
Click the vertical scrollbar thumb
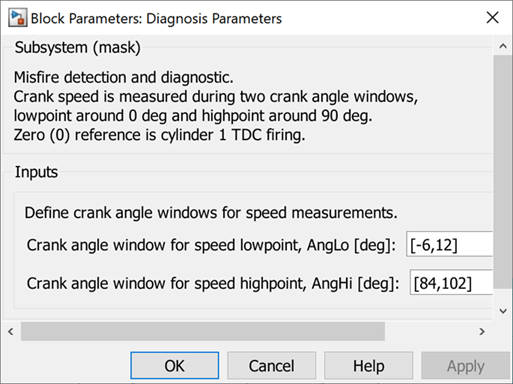pyautogui.click(x=503, y=172)
